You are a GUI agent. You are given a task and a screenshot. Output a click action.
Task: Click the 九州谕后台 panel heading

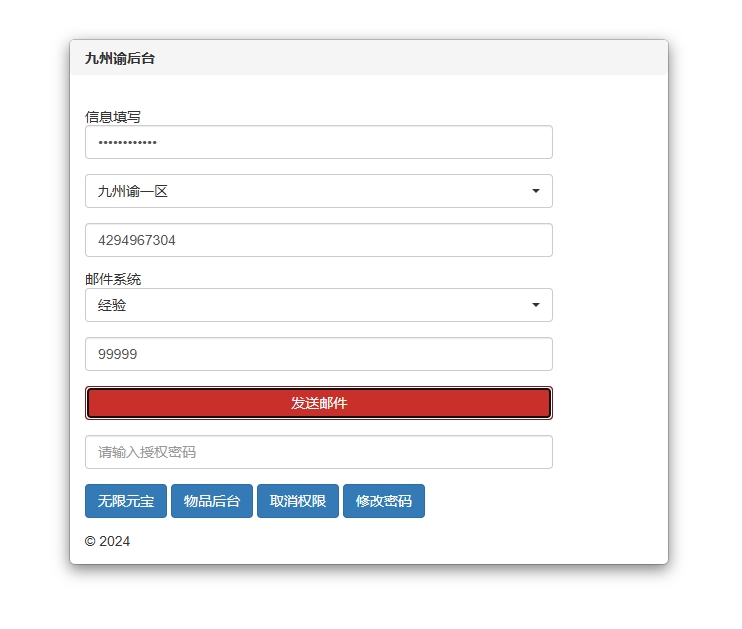[x=120, y=58]
